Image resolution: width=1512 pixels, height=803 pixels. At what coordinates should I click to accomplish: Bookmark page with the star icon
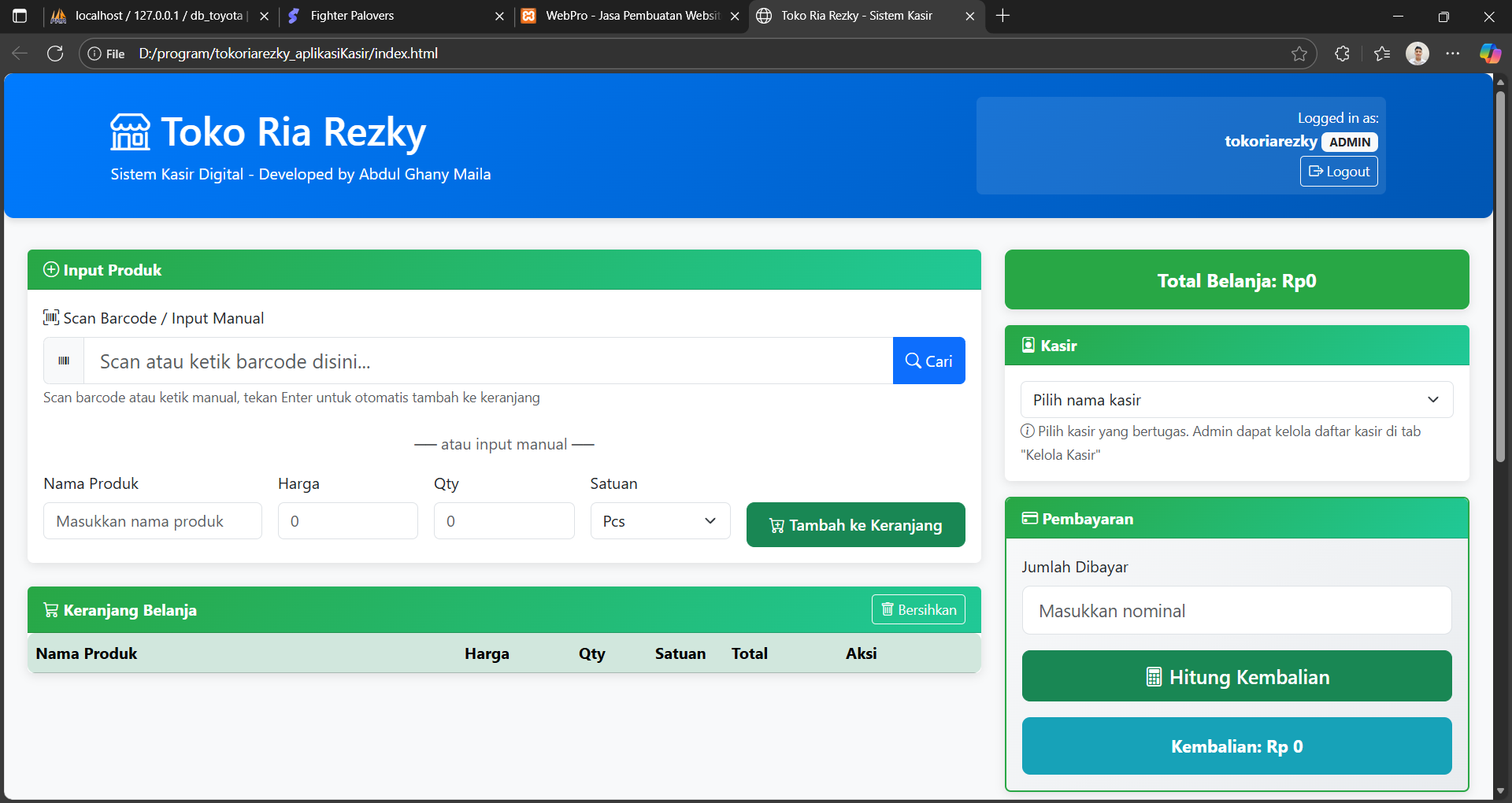tap(1299, 54)
